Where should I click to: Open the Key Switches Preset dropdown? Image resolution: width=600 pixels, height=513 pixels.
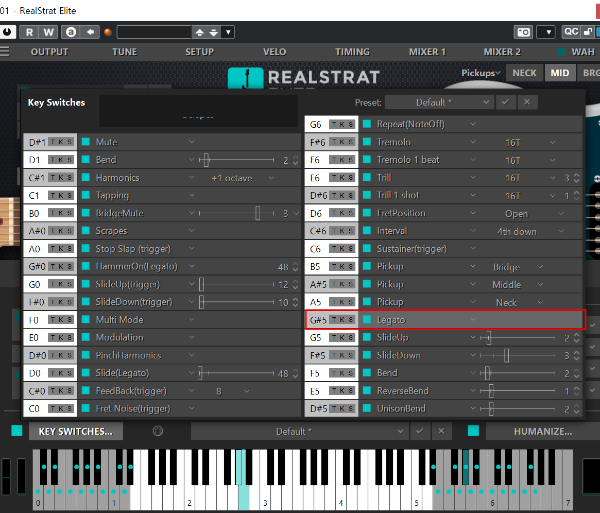tap(439, 102)
